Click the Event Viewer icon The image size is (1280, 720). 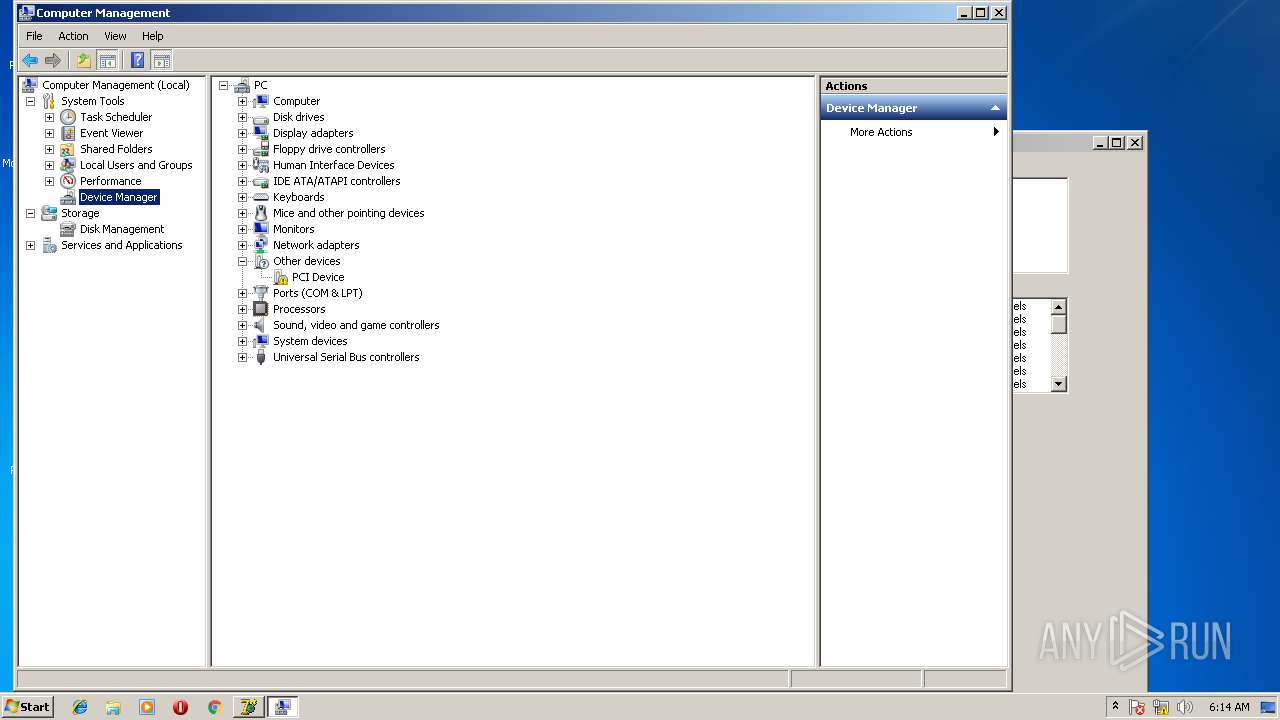pos(68,133)
